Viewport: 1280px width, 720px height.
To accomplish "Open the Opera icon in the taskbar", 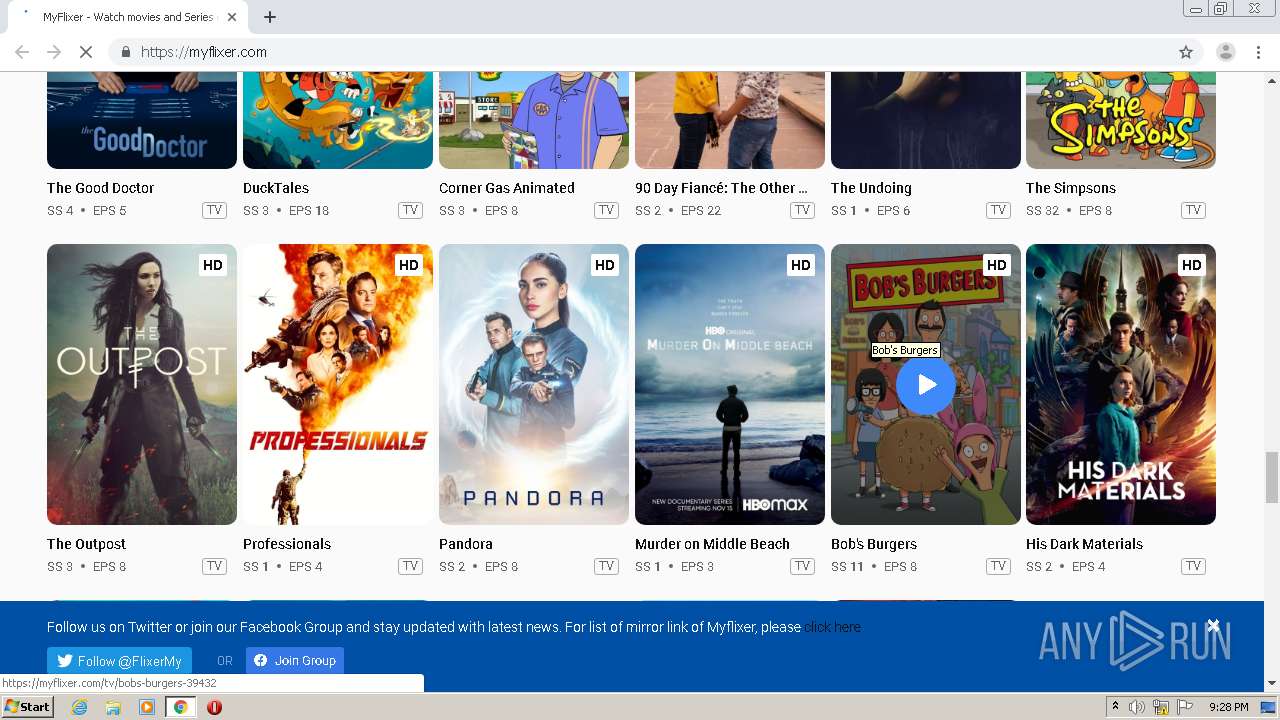I will [x=214, y=707].
